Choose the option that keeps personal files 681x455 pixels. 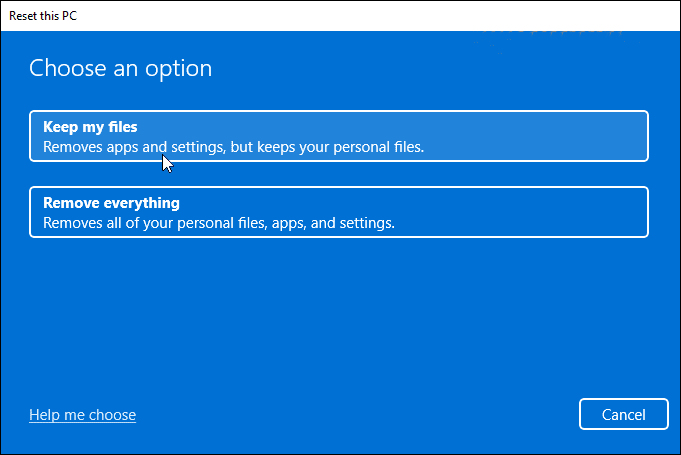coord(339,136)
